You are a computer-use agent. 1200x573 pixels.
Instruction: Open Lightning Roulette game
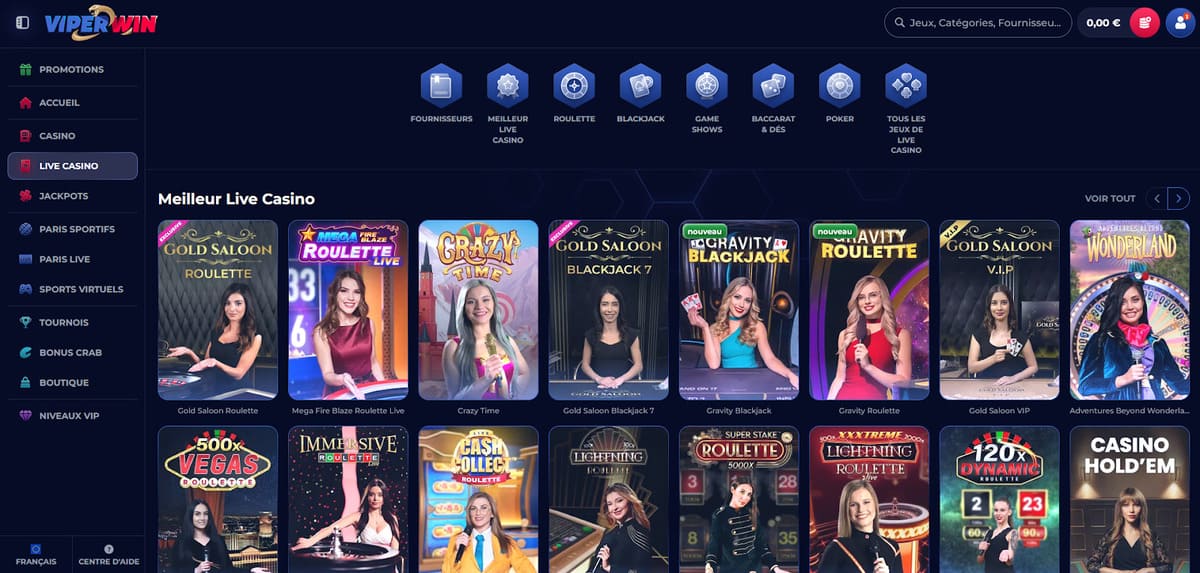pyautogui.click(x=609, y=499)
